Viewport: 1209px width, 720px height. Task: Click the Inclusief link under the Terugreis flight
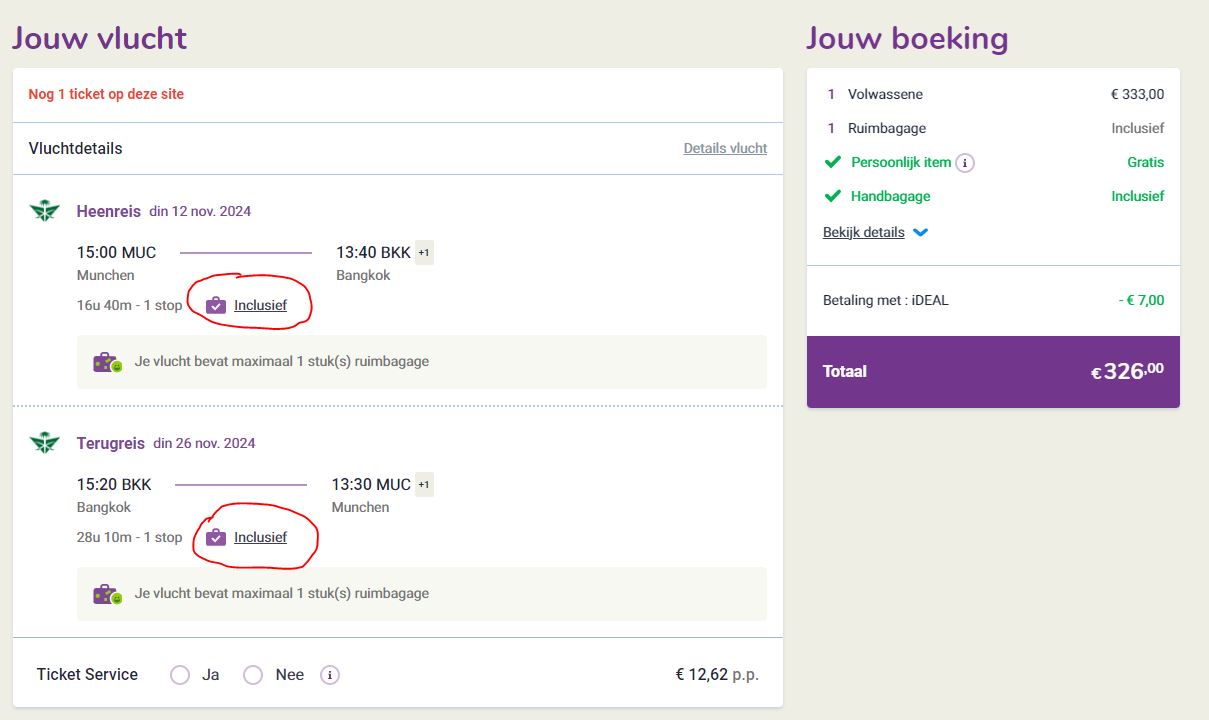pos(260,537)
